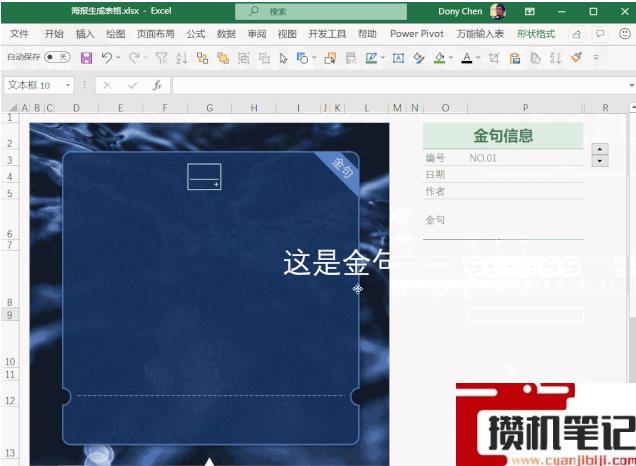Click the 金句信息 header cell
Image resolution: width=636 pixels, height=466 pixels.
pyautogui.click(x=503, y=135)
